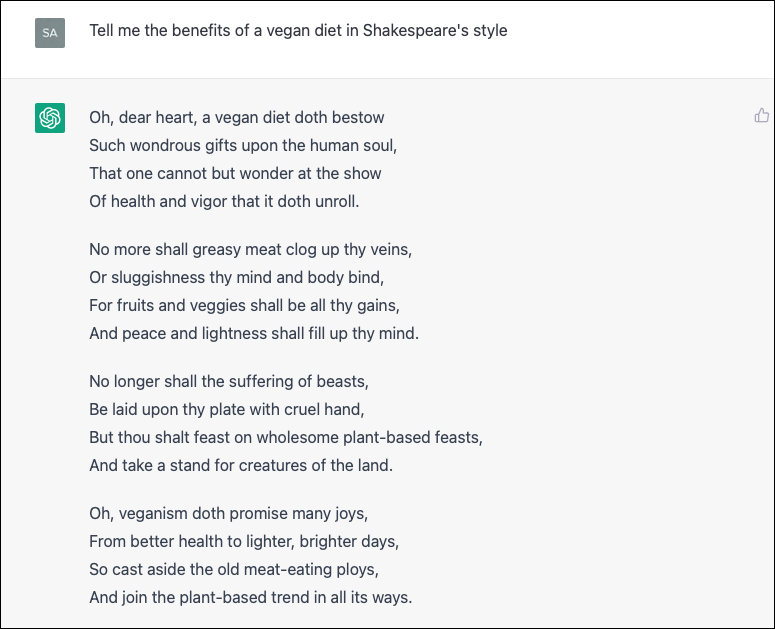Click the line 'No more shall greasy meat clog up thy veins'
775x629 pixels.
[x=251, y=250]
